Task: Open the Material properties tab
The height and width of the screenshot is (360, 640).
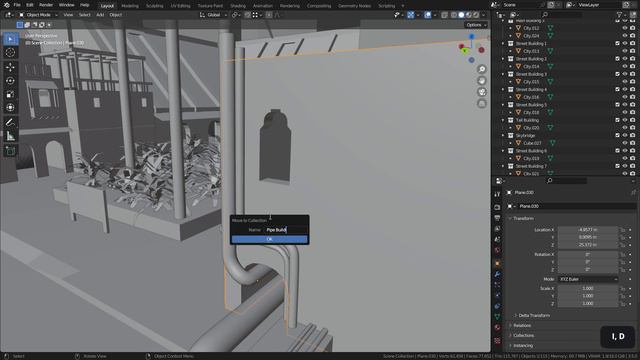Action: (497, 327)
